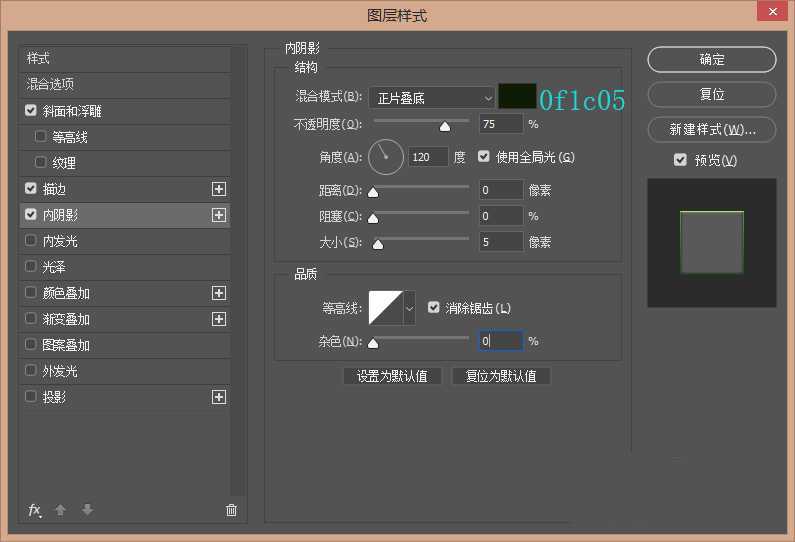The width and height of the screenshot is (795, 542).
Task: Click plus icon next to 投影
Action: (x=219, y=397)
